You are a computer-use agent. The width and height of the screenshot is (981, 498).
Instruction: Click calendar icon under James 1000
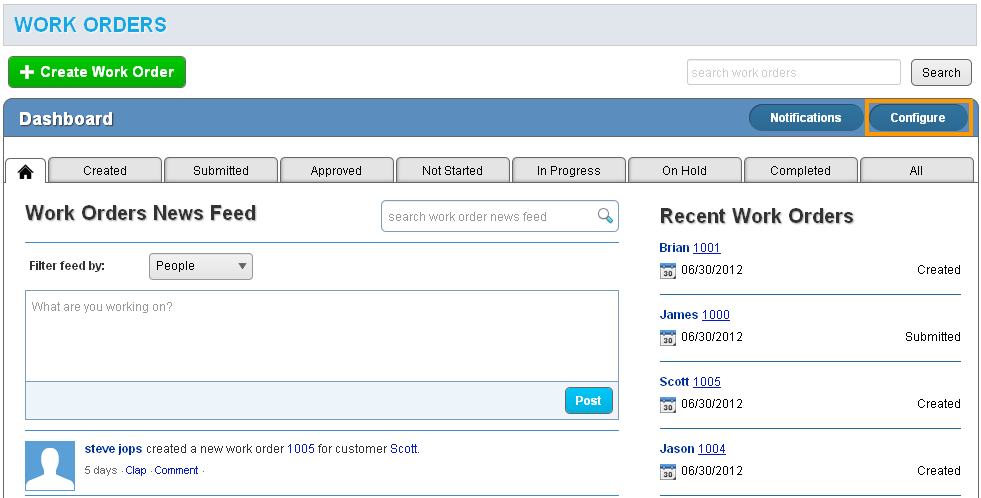tap(668, 337)
